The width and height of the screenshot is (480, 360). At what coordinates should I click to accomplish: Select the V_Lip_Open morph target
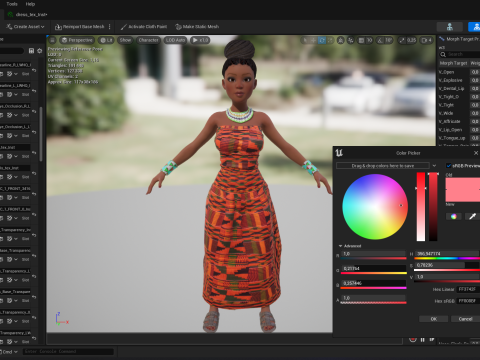(450, 130)
